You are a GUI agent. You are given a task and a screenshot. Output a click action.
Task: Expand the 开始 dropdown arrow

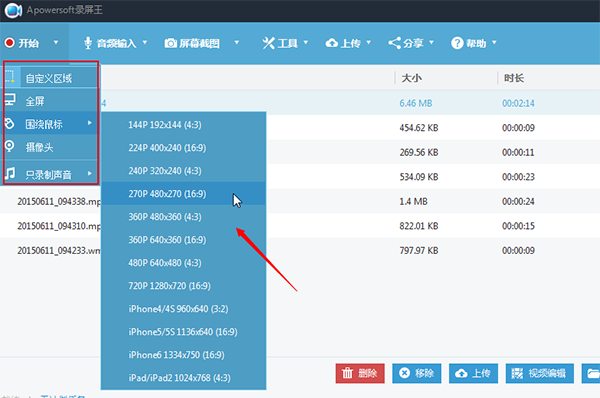(56, 42)
